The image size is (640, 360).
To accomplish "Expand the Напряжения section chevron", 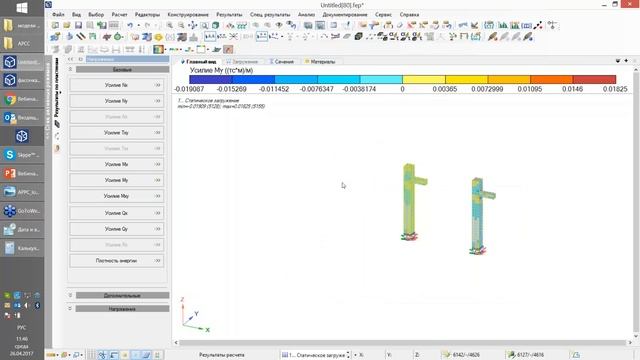I will 70,309.
